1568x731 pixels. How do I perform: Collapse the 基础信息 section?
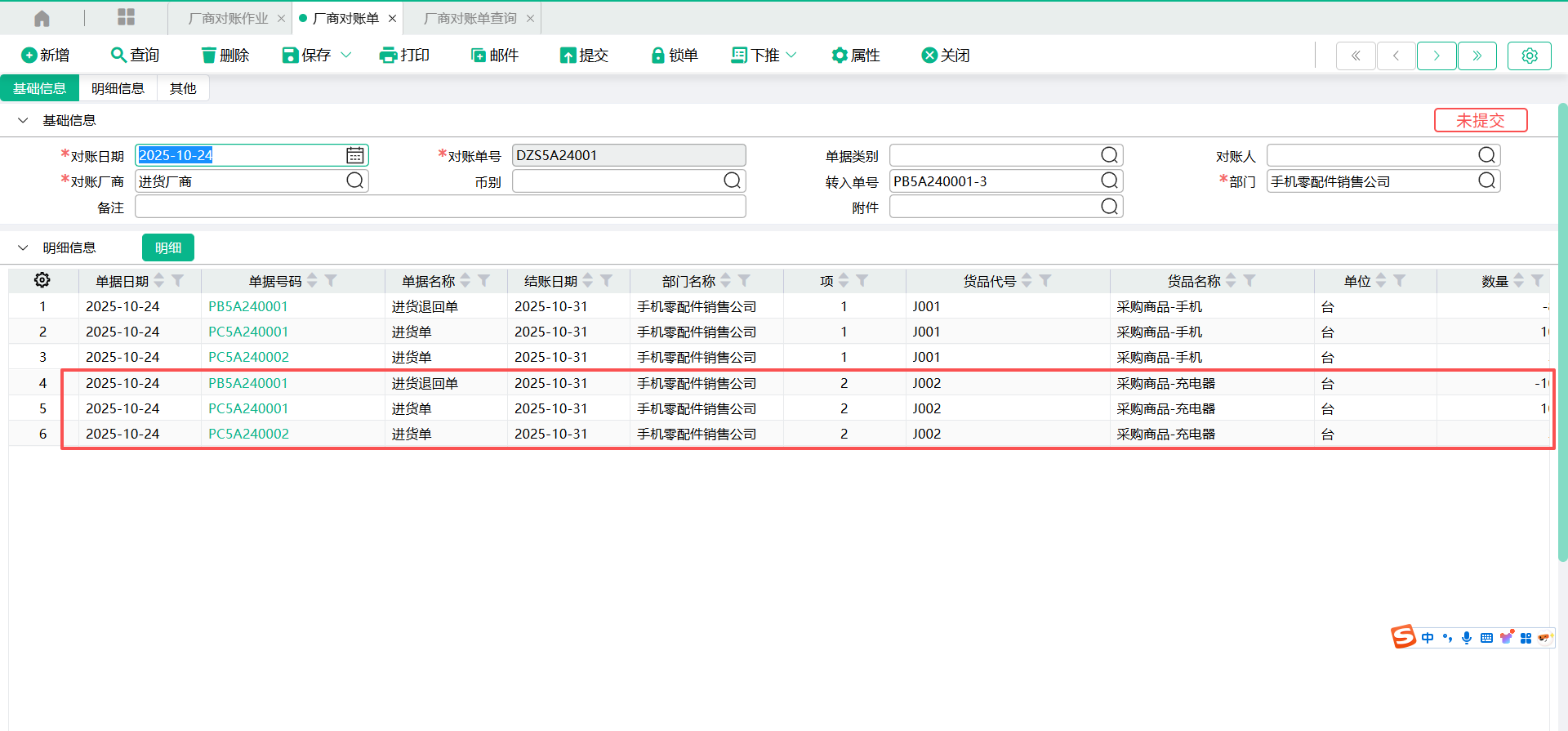click(23, 121)
